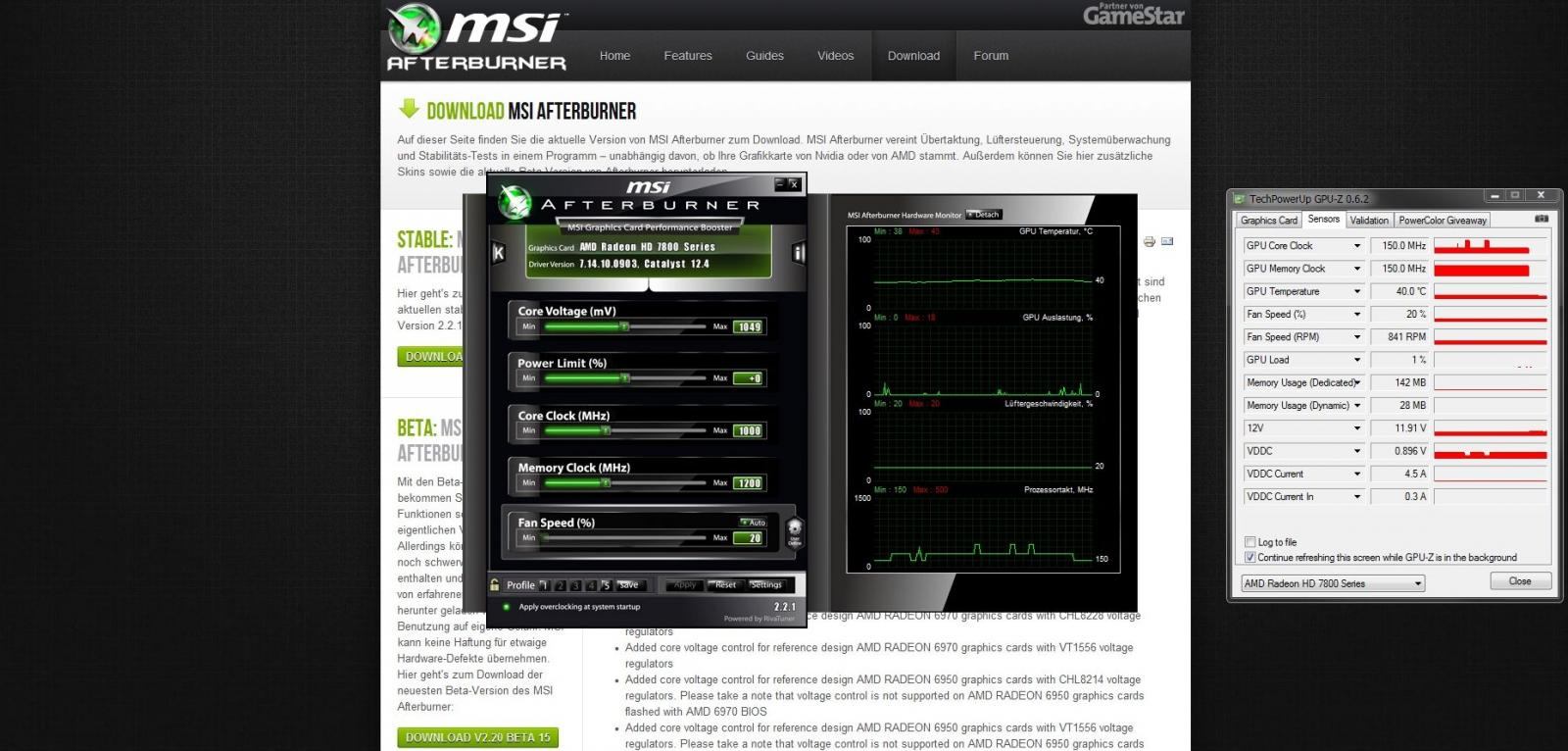This screenshot has width=1568, height=751.
Task: Click the Afterburner Reset button
Action: 725,585
